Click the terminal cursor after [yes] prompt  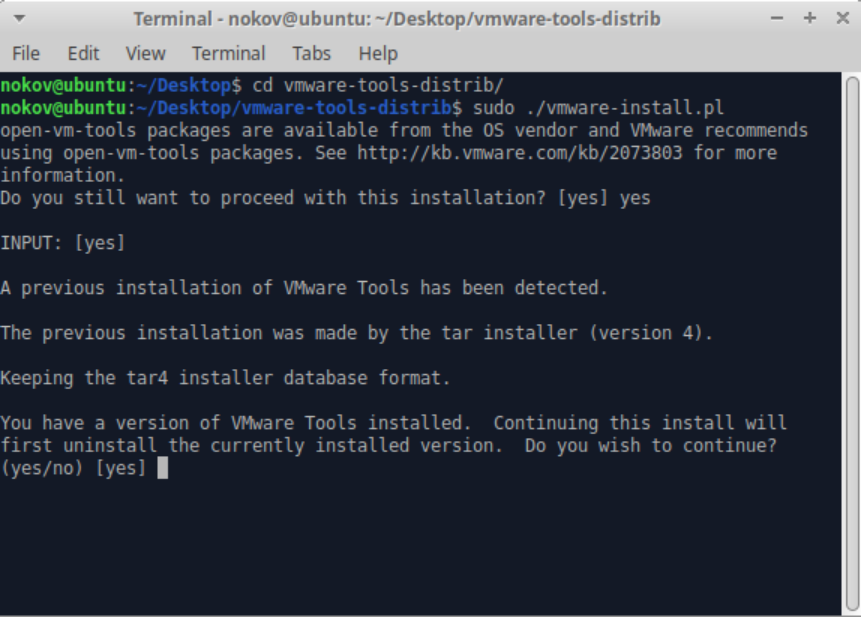(x=163, y=468)
